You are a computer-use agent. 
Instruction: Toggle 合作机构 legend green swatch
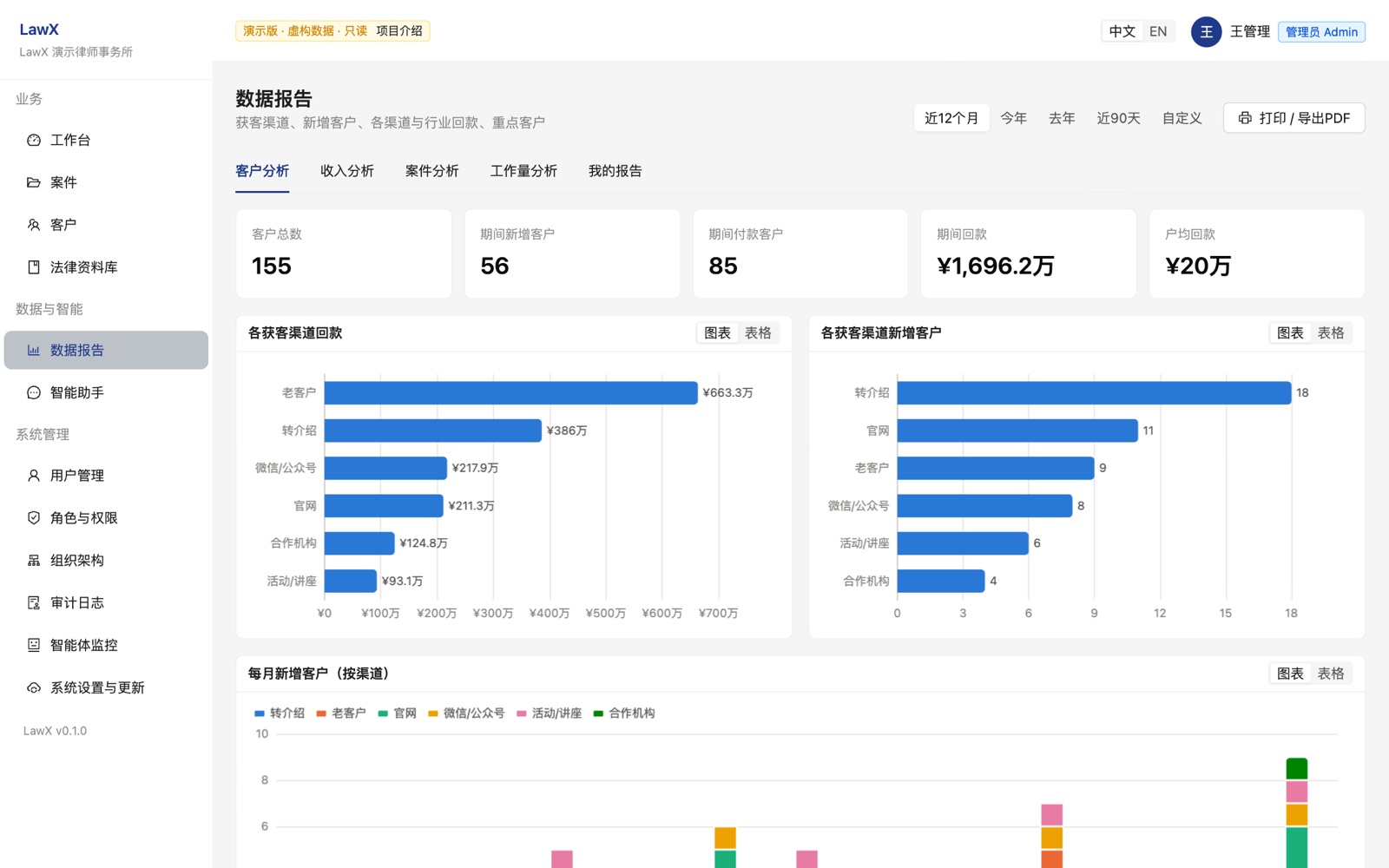598,713
